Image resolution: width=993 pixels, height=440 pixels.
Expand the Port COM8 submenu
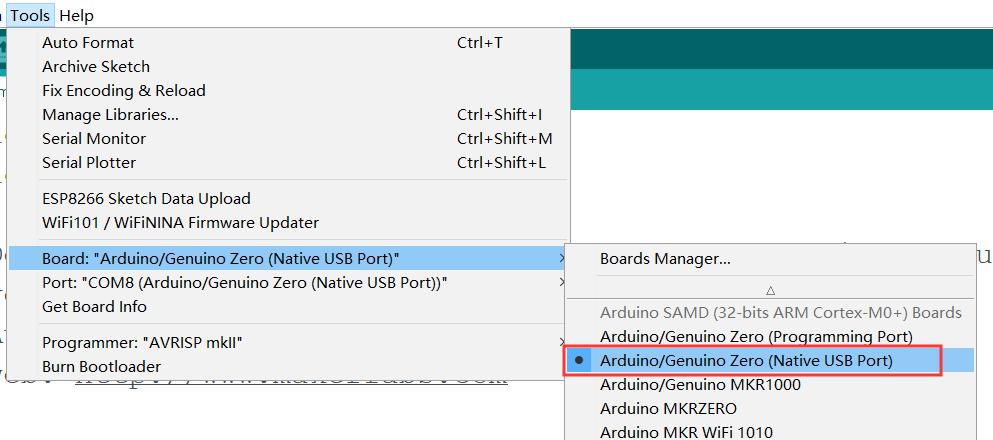(244, 283)
